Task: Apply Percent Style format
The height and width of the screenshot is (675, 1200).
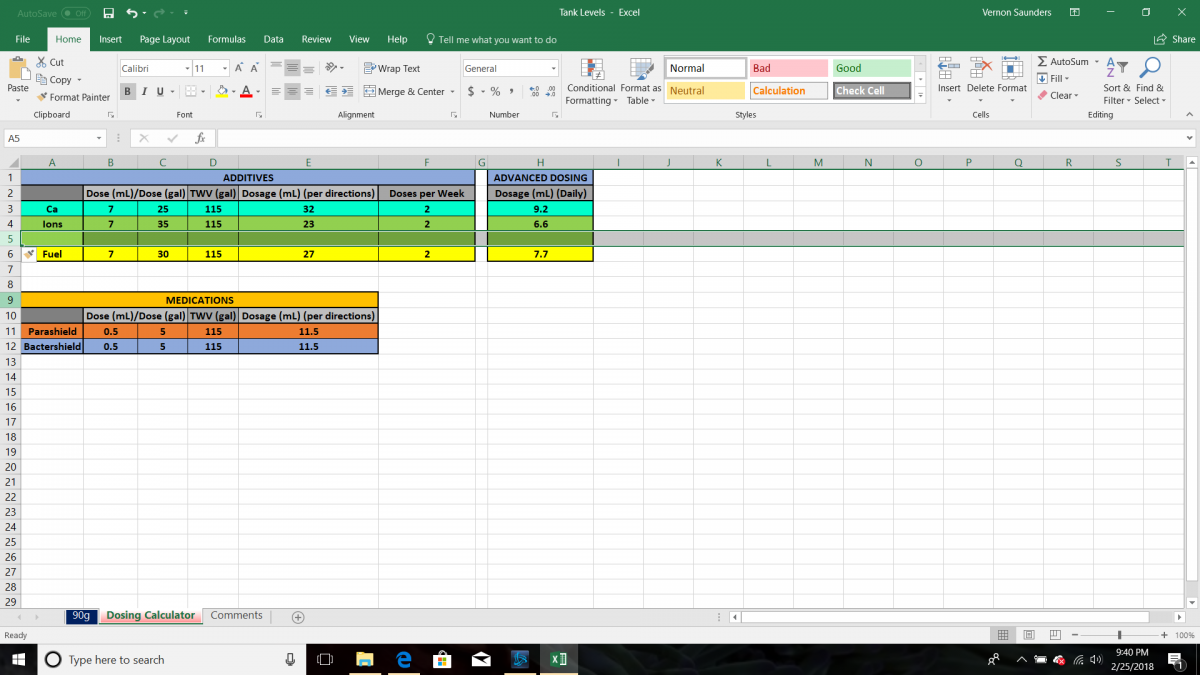Action: click(495, 91)
